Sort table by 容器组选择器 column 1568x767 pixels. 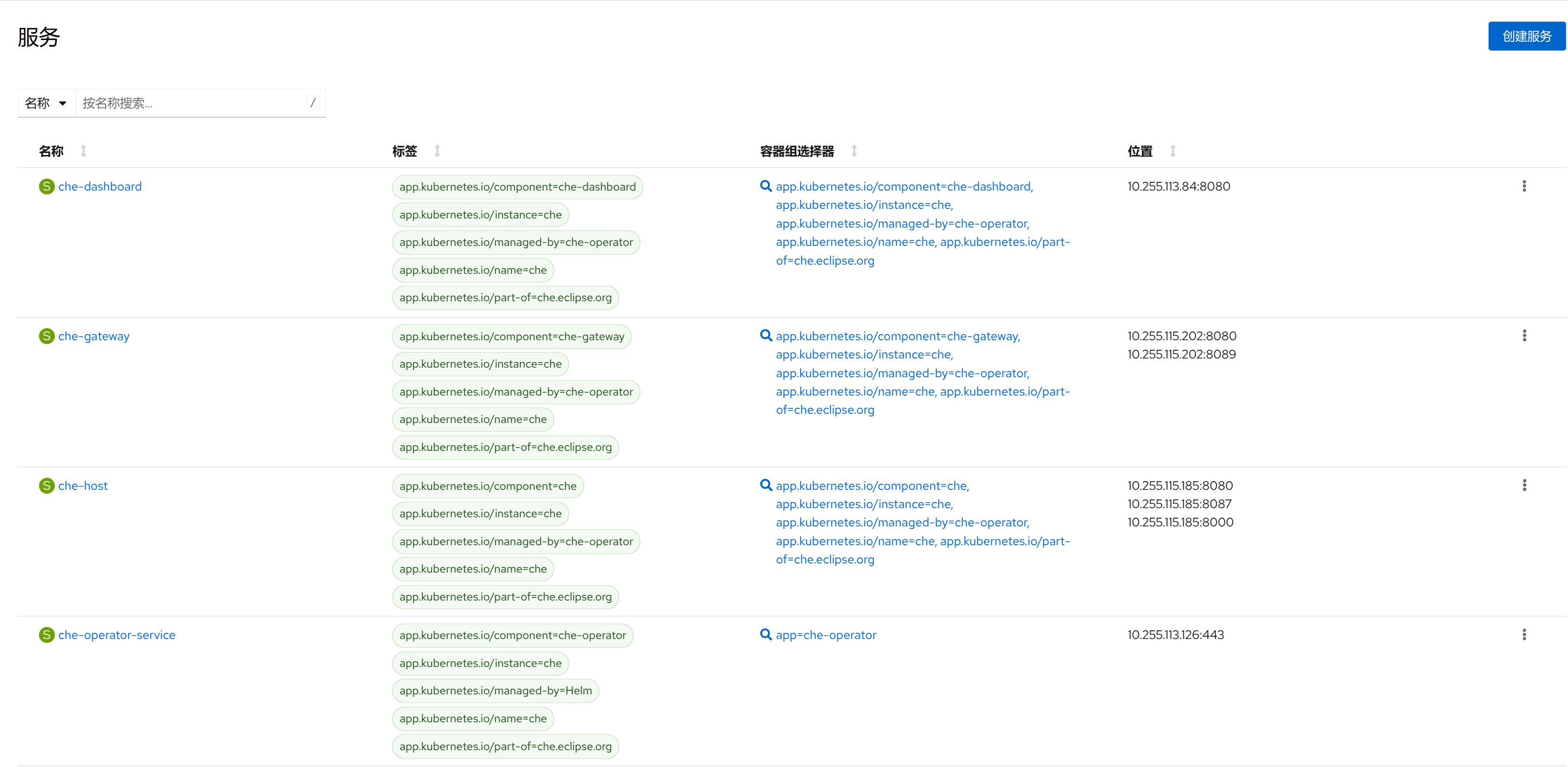pyautogui.click(x=797, y=151)
